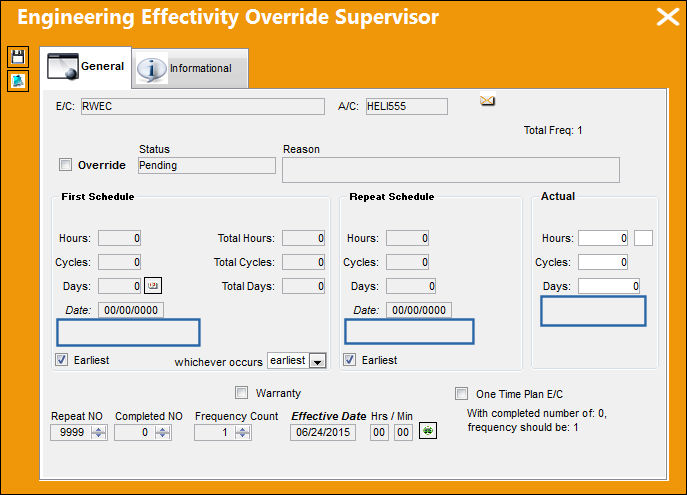The image size is (687, 495).
Task: Click the Frequency Count spinner arrows
Action: point(242,433)
